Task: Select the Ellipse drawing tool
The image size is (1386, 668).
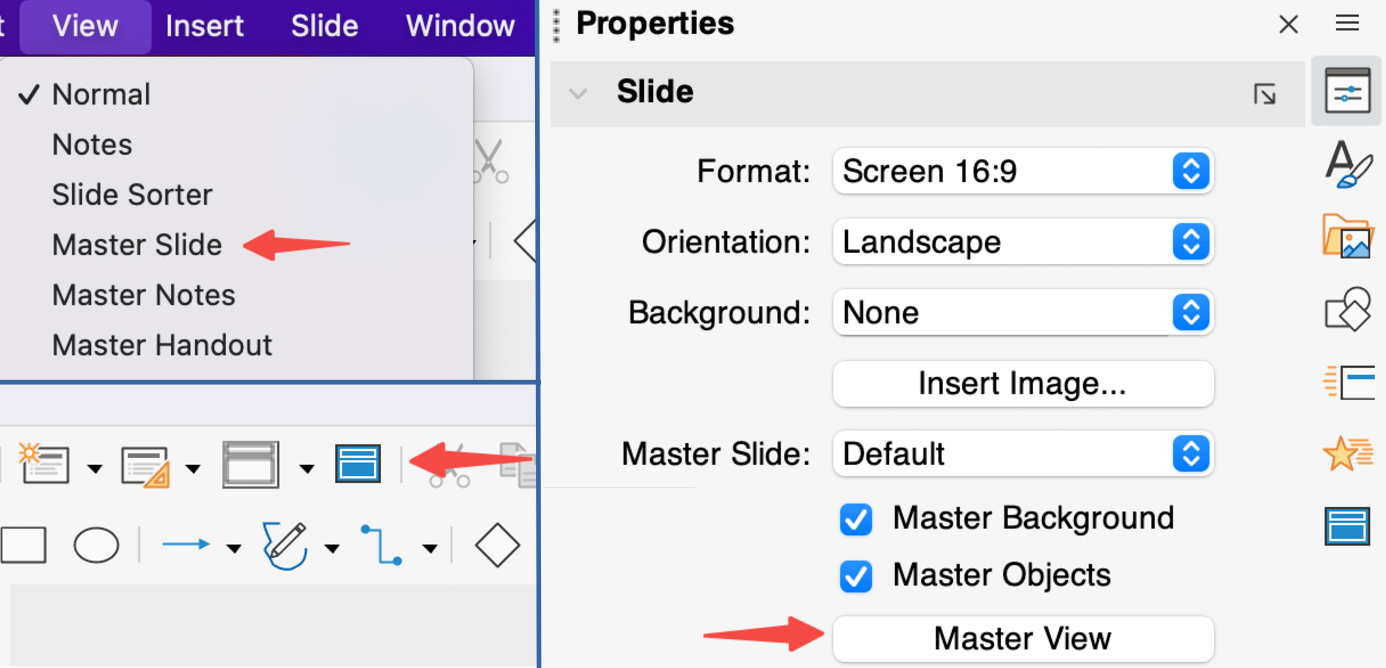Action: tap(96, 546)
